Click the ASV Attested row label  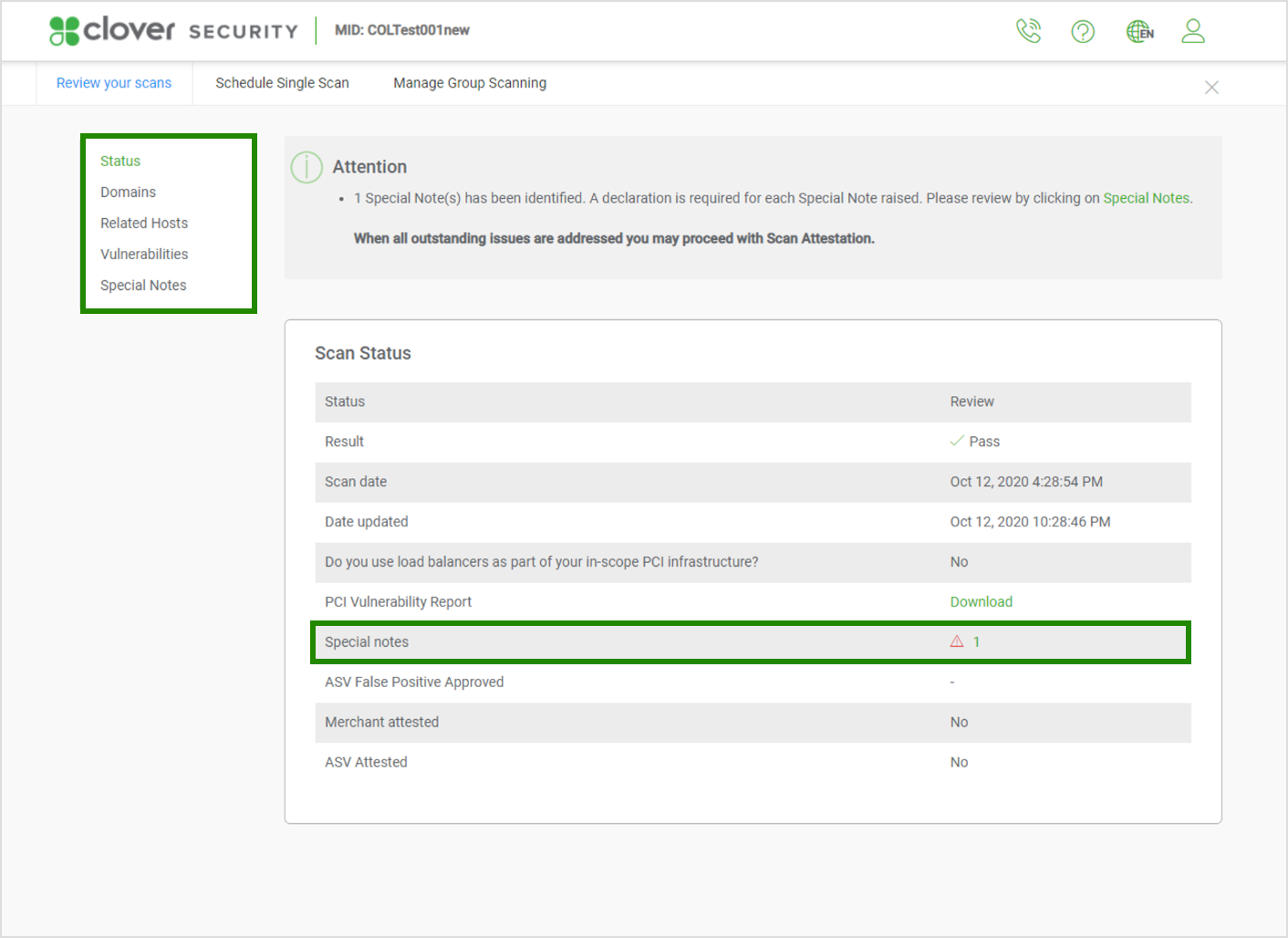[x=366, y=762]
